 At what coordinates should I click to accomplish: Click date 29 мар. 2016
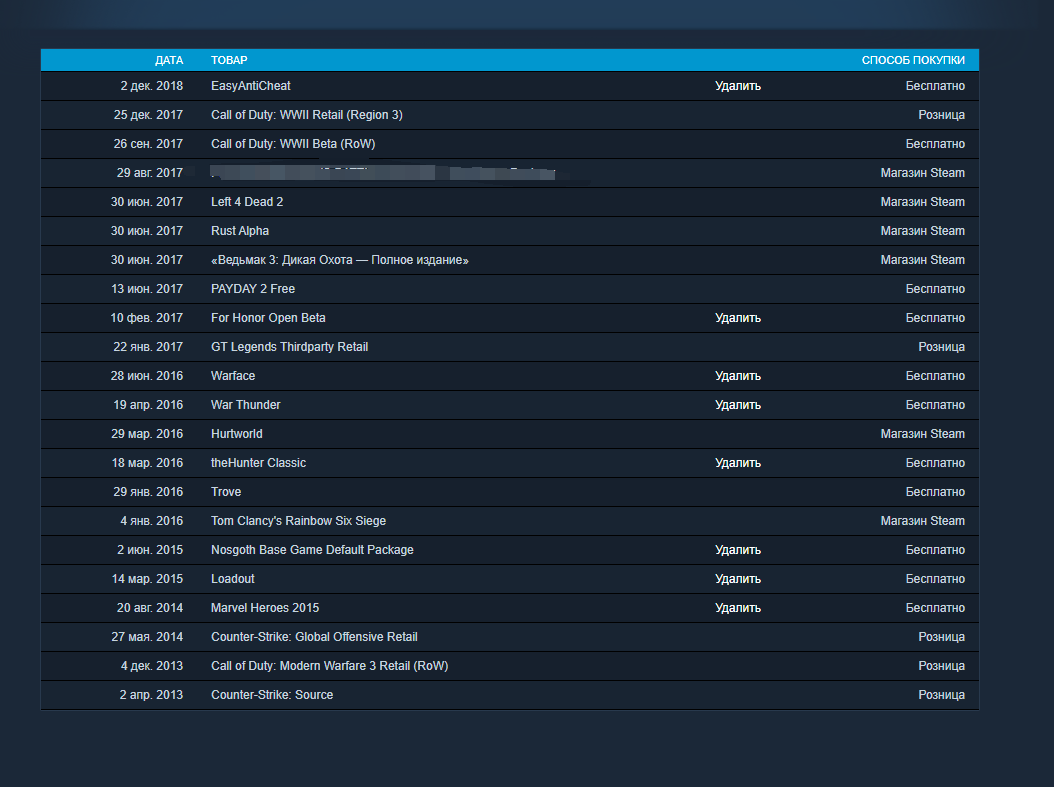point(147,434)
